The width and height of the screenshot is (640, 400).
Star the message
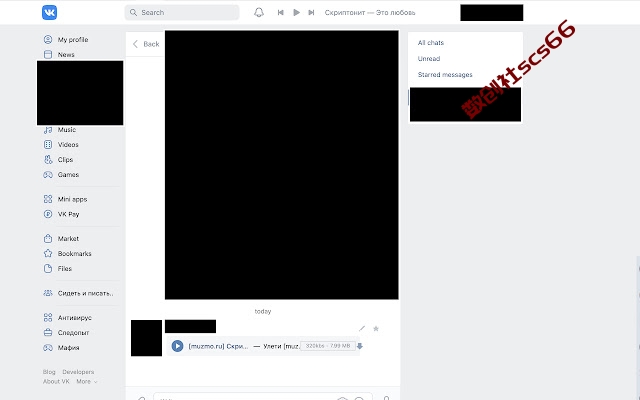pos(376,329)
